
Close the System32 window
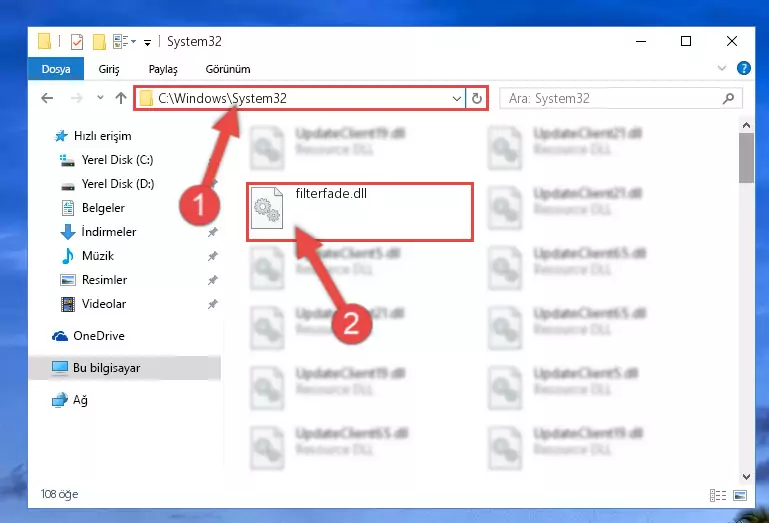tap(731, 41)
